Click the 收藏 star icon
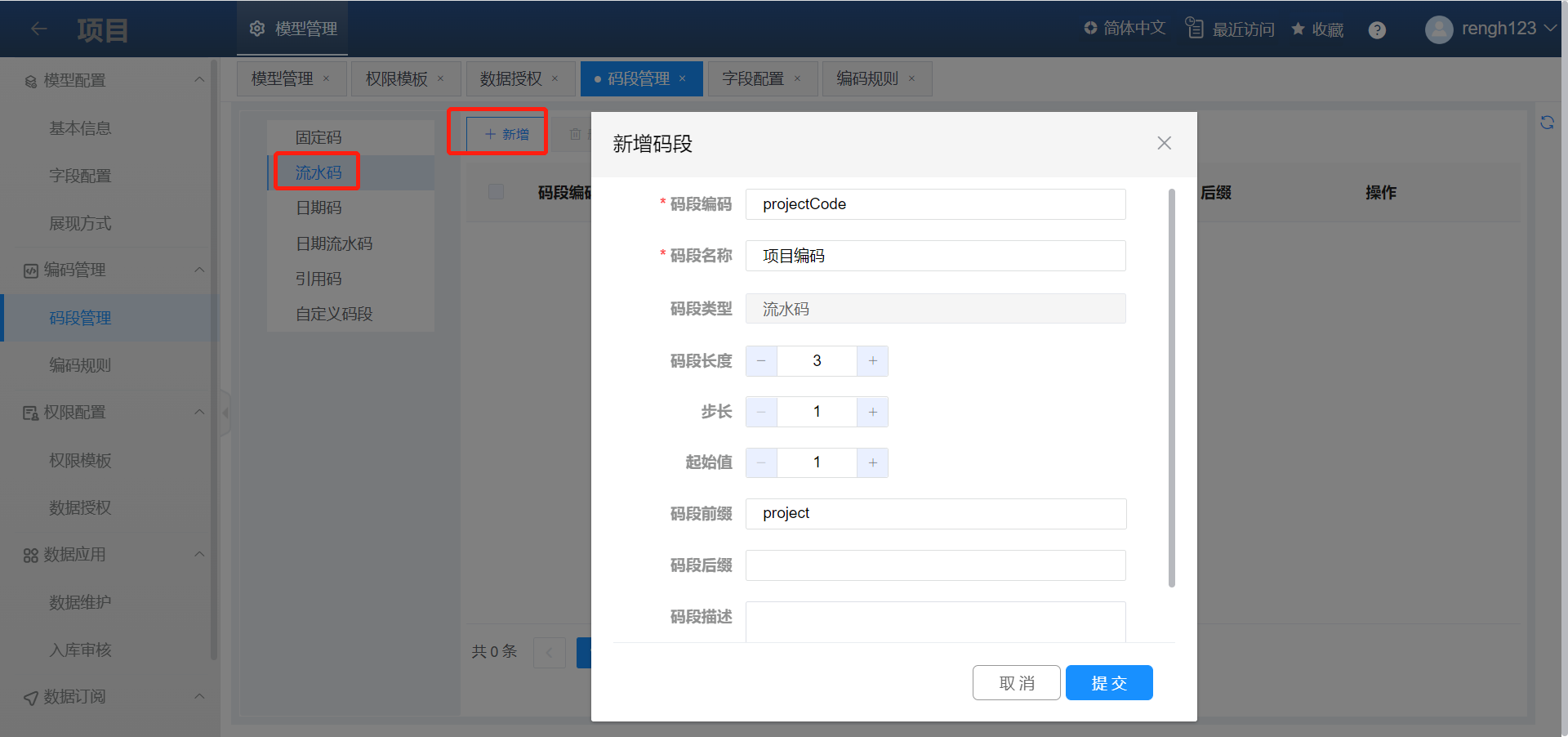This screenshot has width=1568, height=737. tap(1298, 29)
